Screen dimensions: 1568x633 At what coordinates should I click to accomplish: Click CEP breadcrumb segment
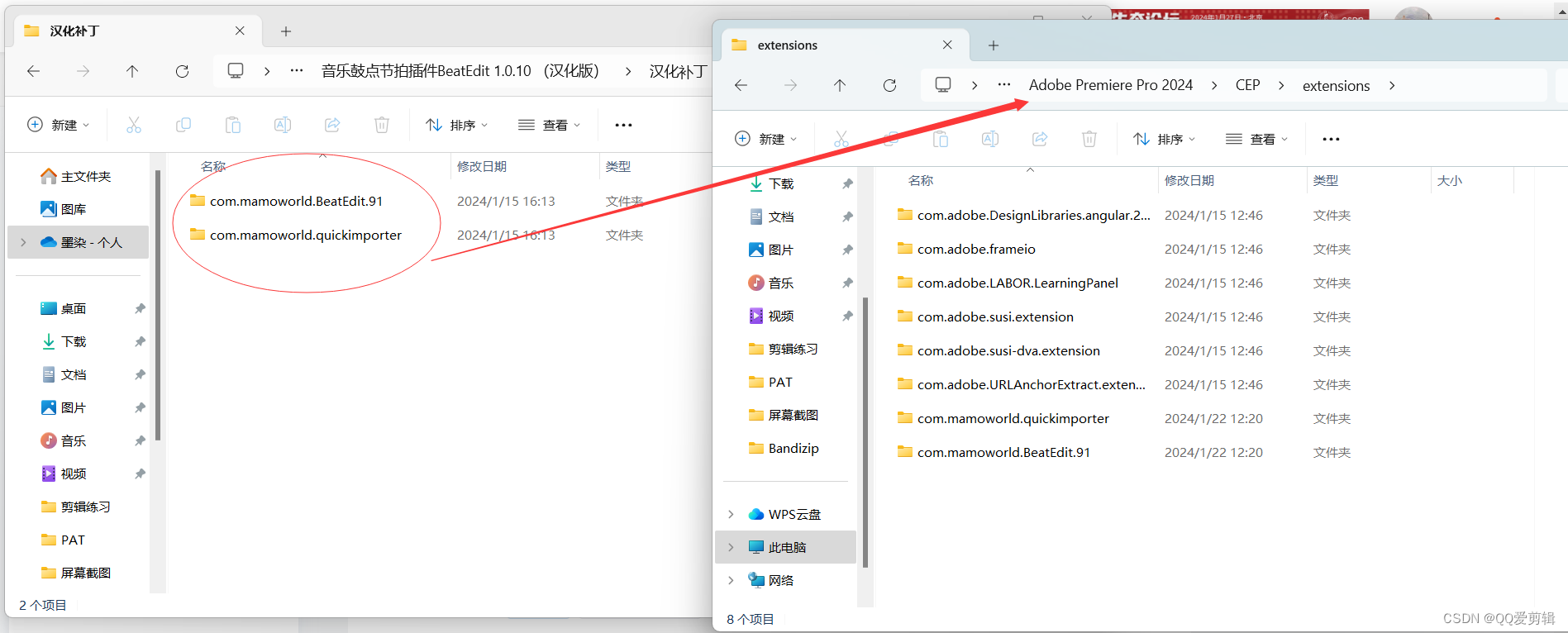(1247, 85)
